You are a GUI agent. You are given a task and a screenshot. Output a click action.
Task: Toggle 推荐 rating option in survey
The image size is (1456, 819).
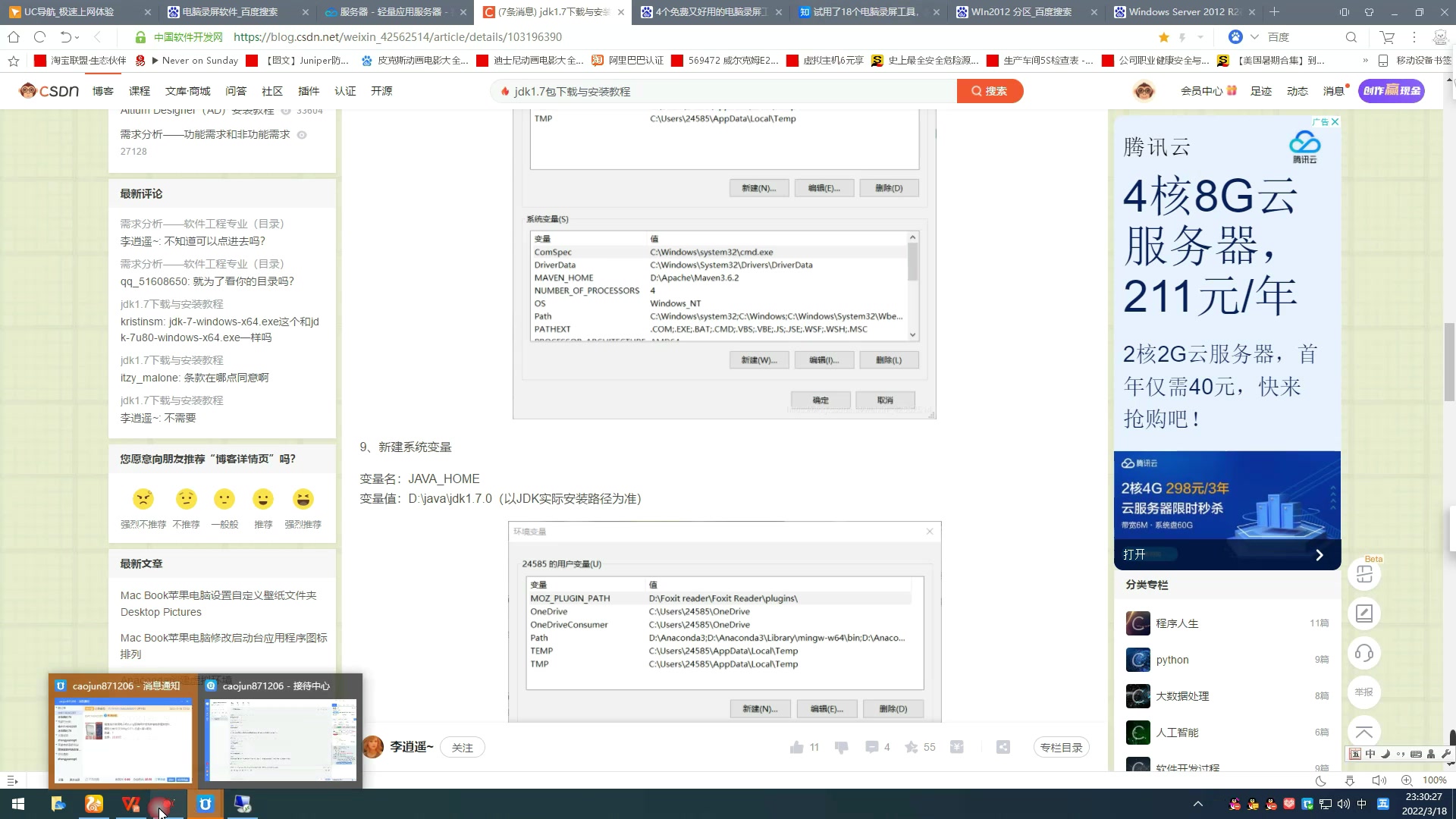pyautogui.click(x=262, y=498)
